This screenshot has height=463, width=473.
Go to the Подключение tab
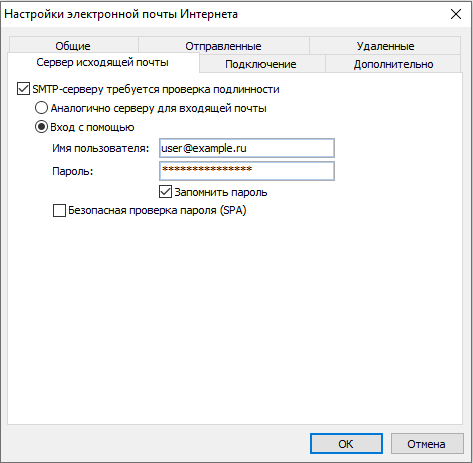point(261,64)
